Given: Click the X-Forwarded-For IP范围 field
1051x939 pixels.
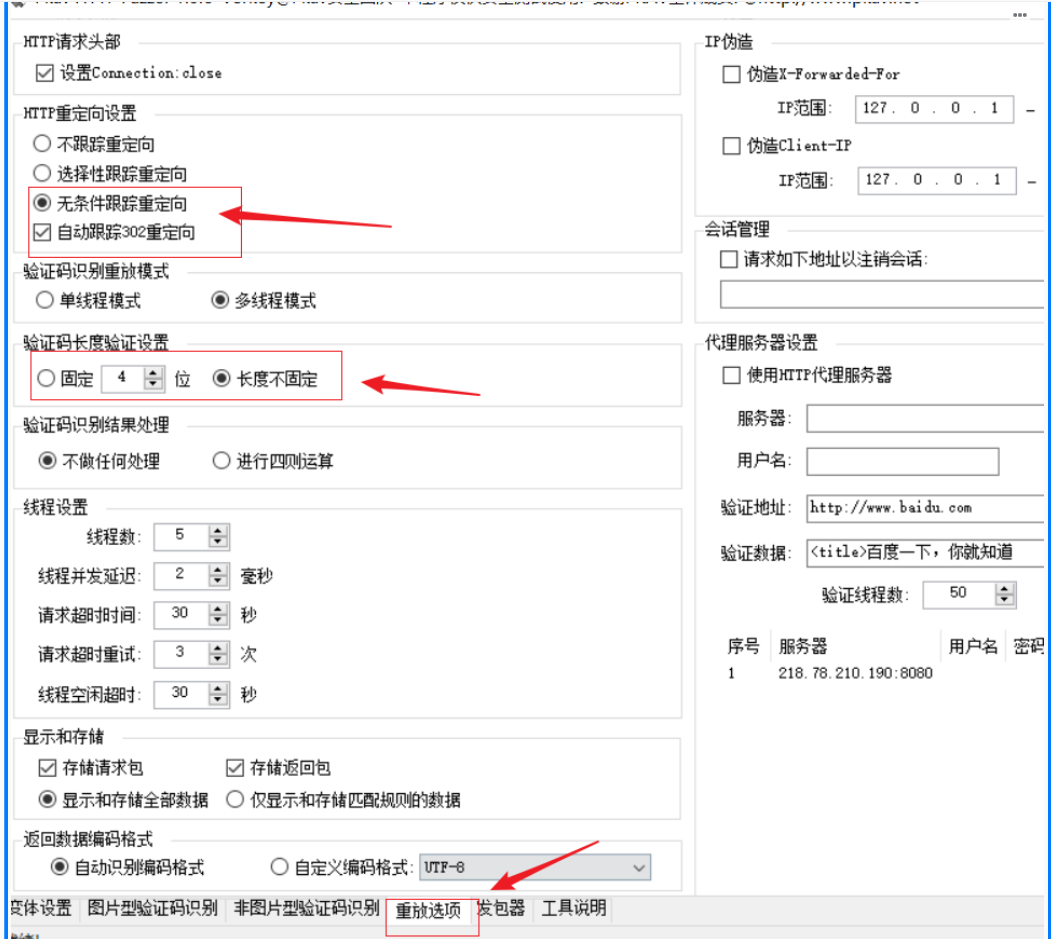Looking at the screenshot, I should coord(934,109).
